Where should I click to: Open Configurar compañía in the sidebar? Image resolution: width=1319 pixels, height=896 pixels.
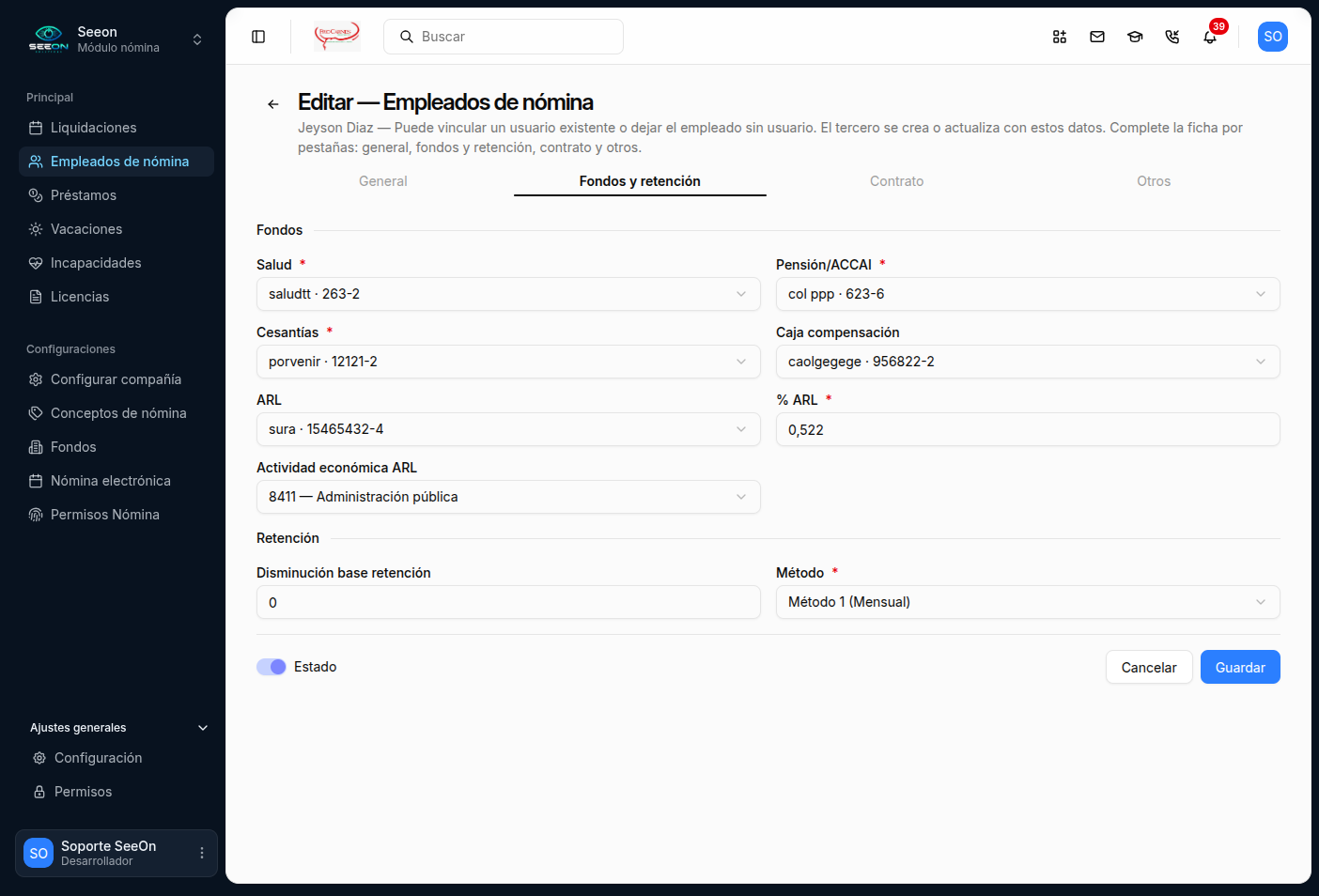pyautogui.click(x=116, y=379)
